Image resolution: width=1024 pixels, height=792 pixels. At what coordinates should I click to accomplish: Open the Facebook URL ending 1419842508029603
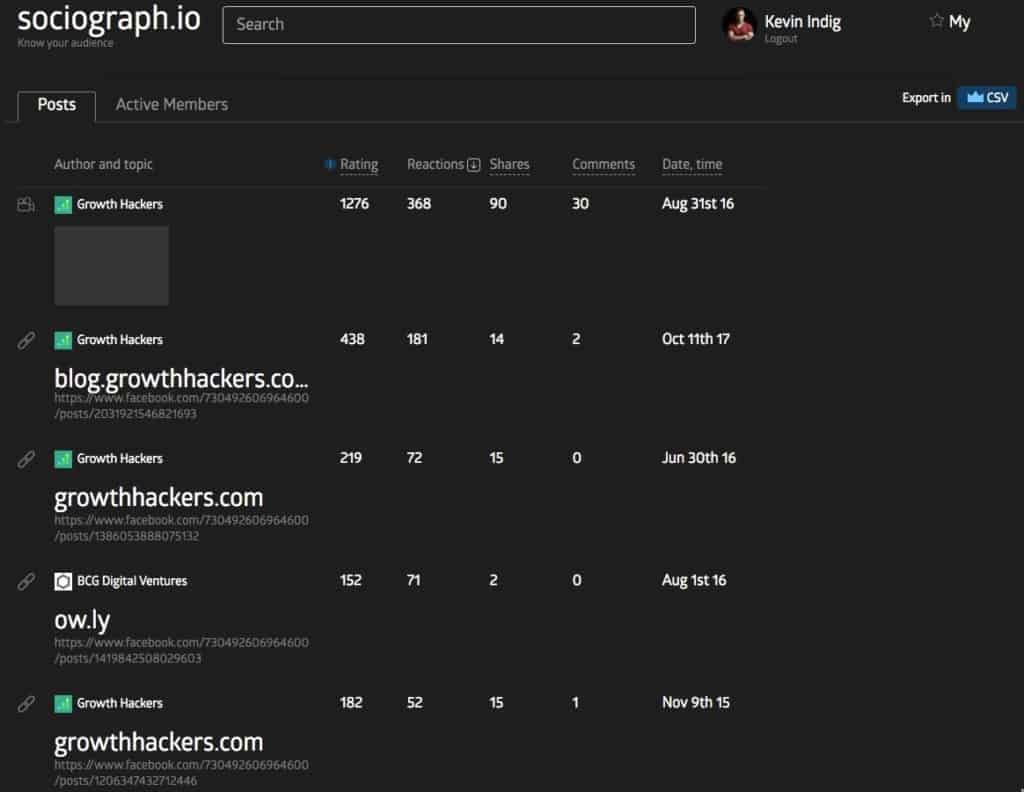coord(182,650)
